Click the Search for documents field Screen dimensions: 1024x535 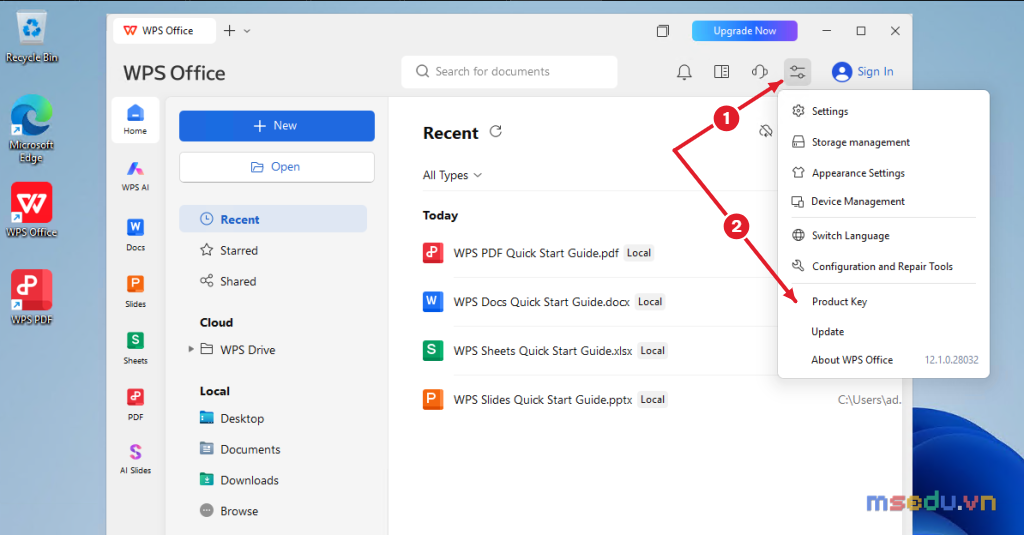point(509,72)
